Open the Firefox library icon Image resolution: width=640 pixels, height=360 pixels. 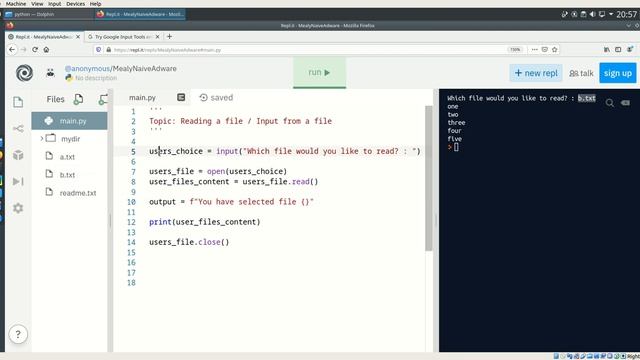(607, 49)
